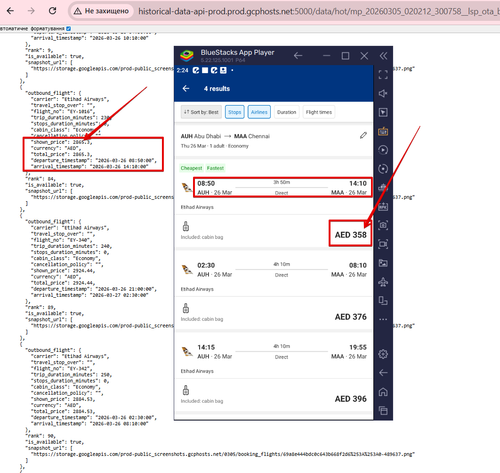Viewport: 500px width, 473px height.
Task: Open the Flight times filter chip
Action: [319, 112]
